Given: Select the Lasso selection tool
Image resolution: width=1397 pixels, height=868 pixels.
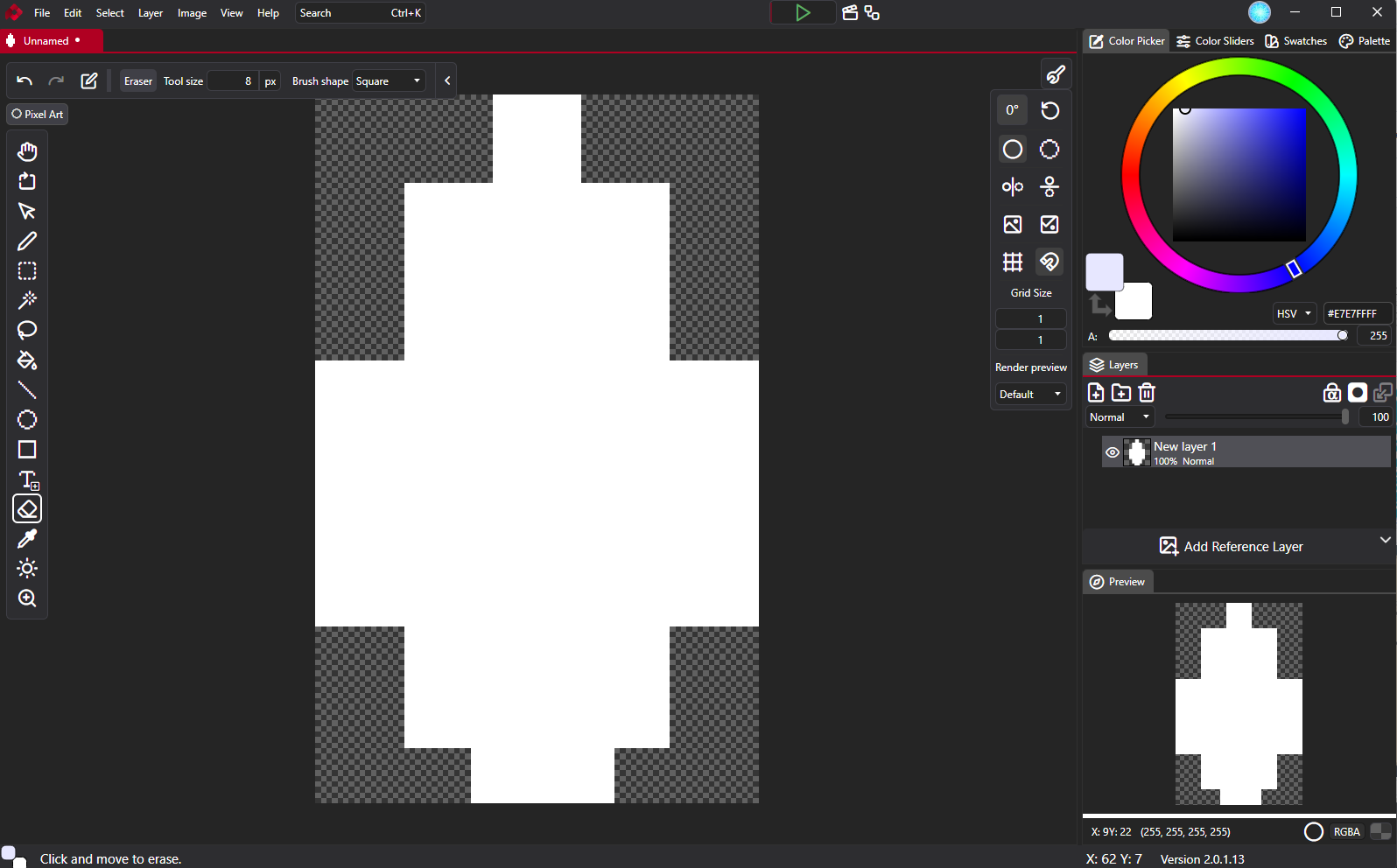Looking at the screenshot, I should [27, 331].
